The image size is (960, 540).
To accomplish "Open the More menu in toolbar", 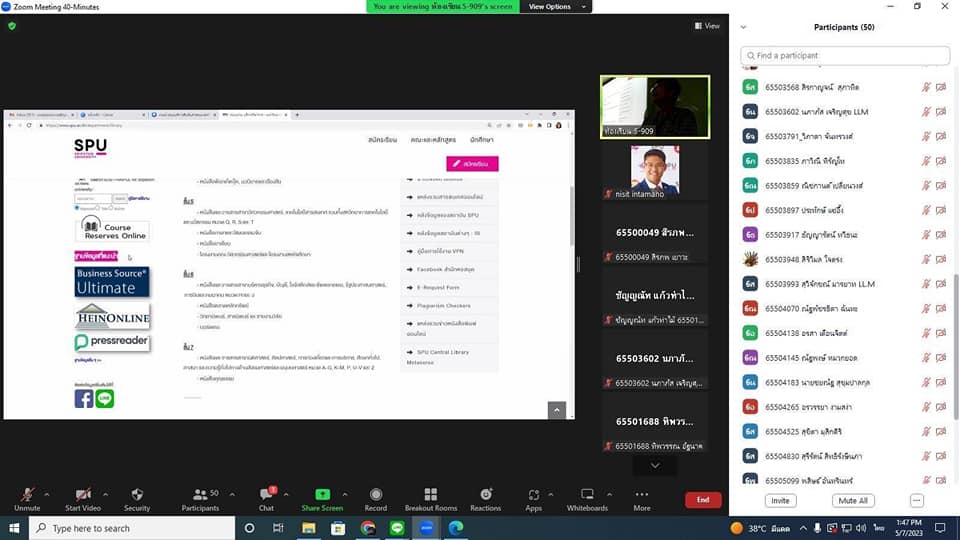I will 641,495.
